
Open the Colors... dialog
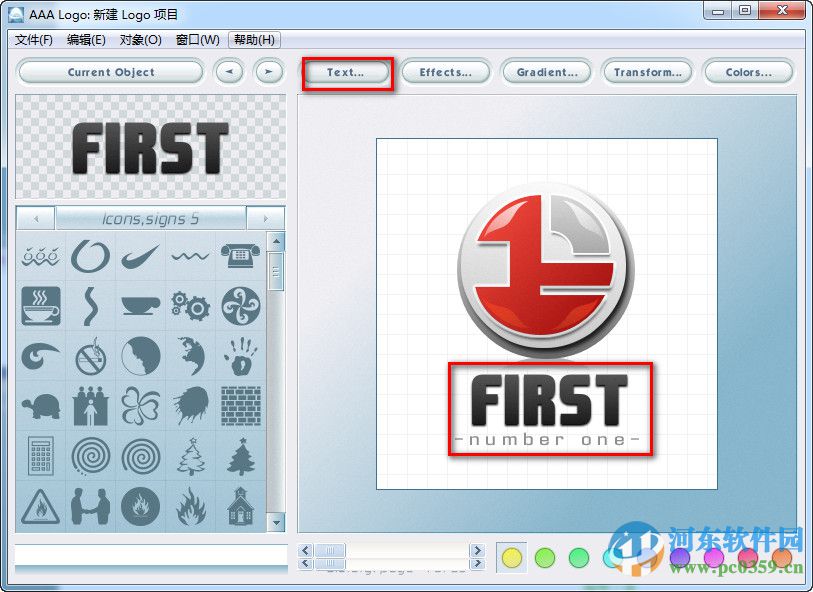(x=748, y=72)
